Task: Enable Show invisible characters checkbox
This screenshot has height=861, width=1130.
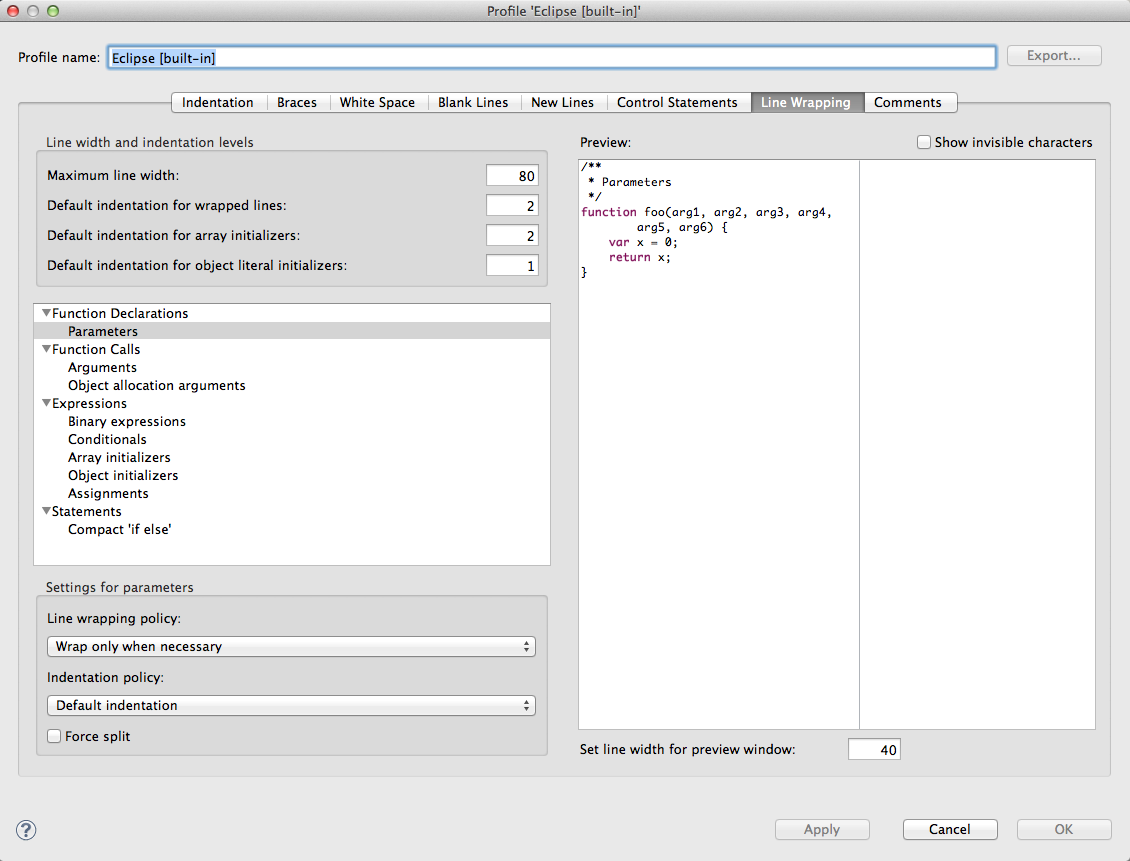Action: coord(924,143)
